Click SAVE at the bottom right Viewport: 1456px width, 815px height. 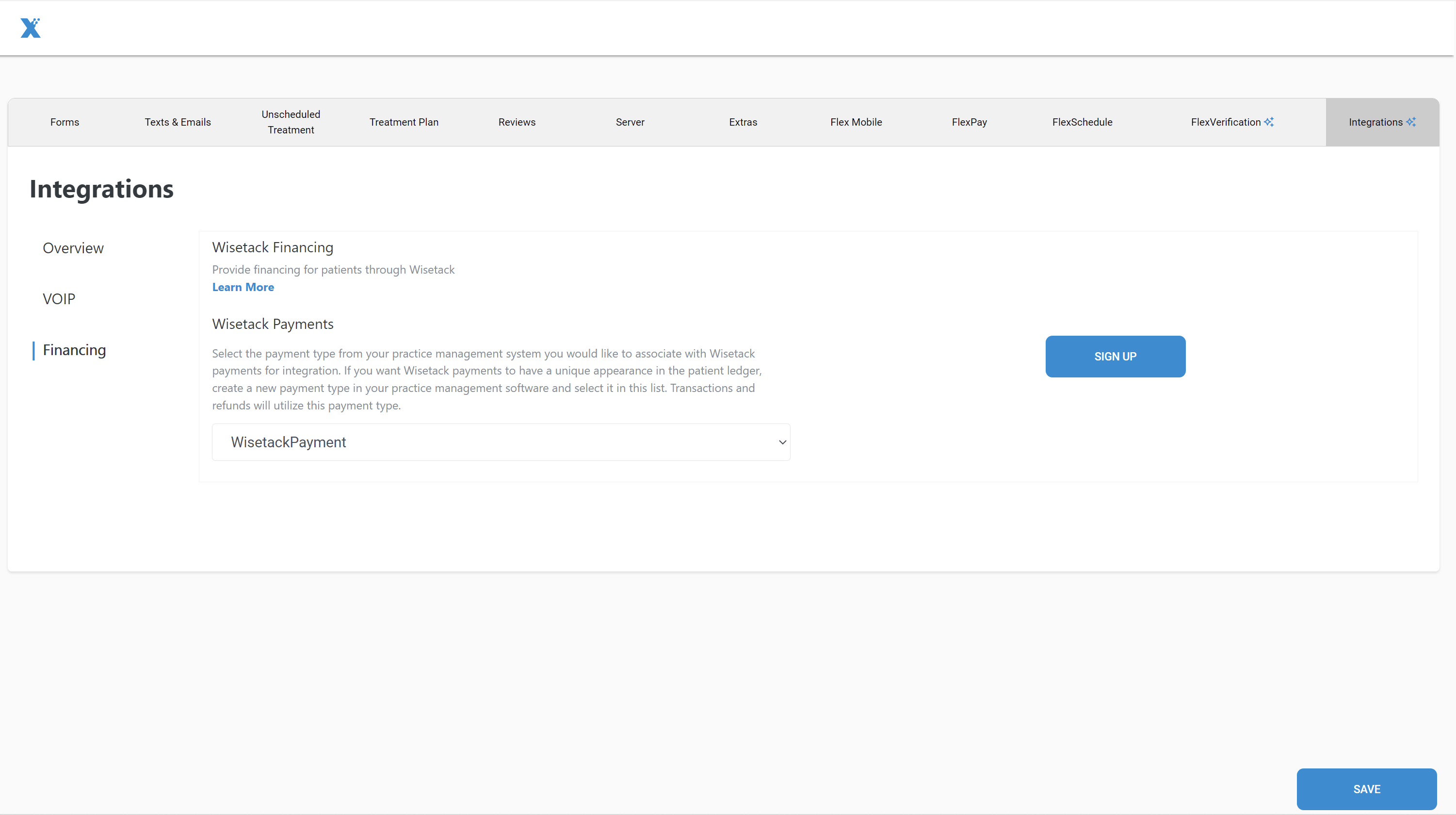(1367, 789)
